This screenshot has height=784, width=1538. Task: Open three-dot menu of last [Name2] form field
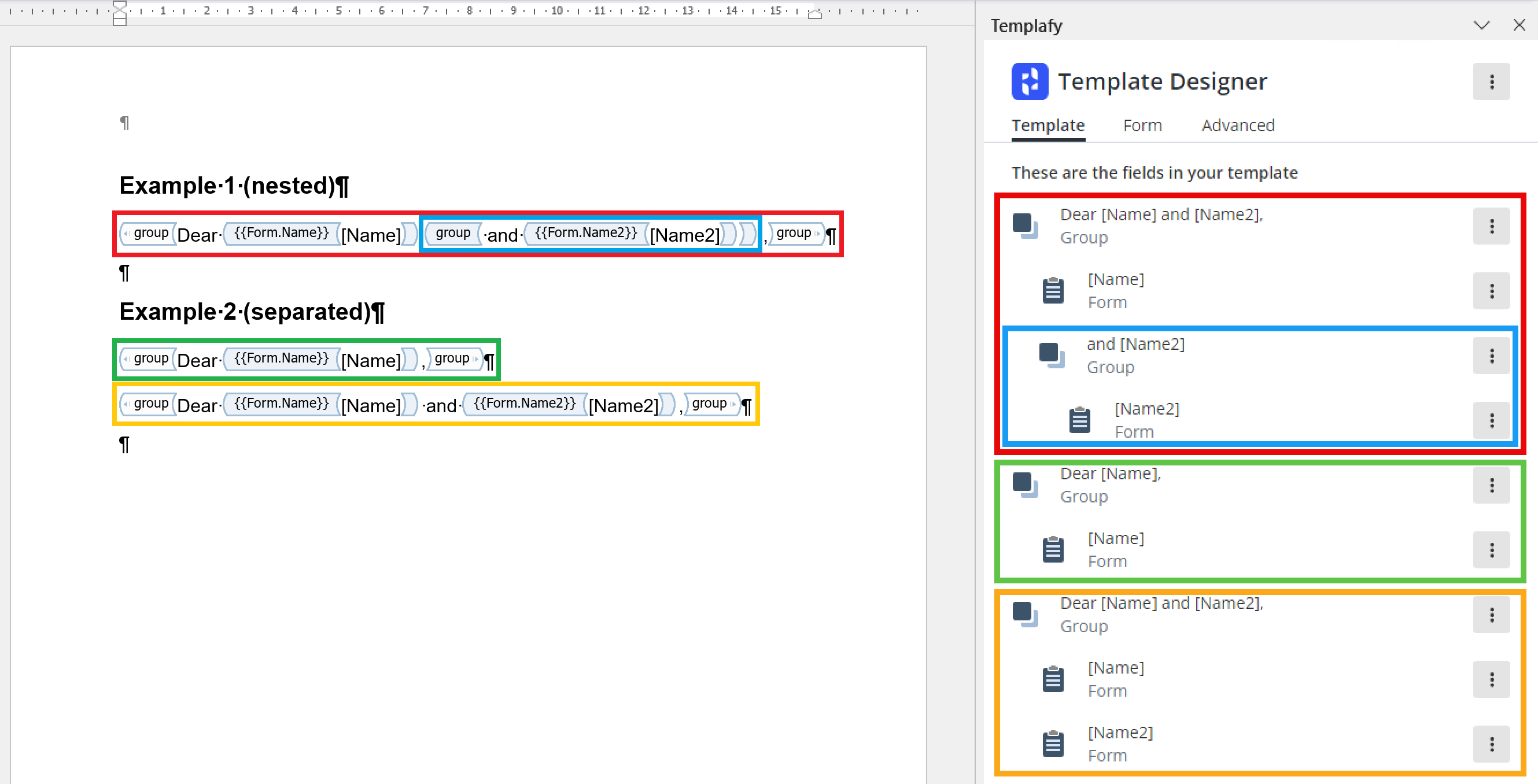point(1491,744)
